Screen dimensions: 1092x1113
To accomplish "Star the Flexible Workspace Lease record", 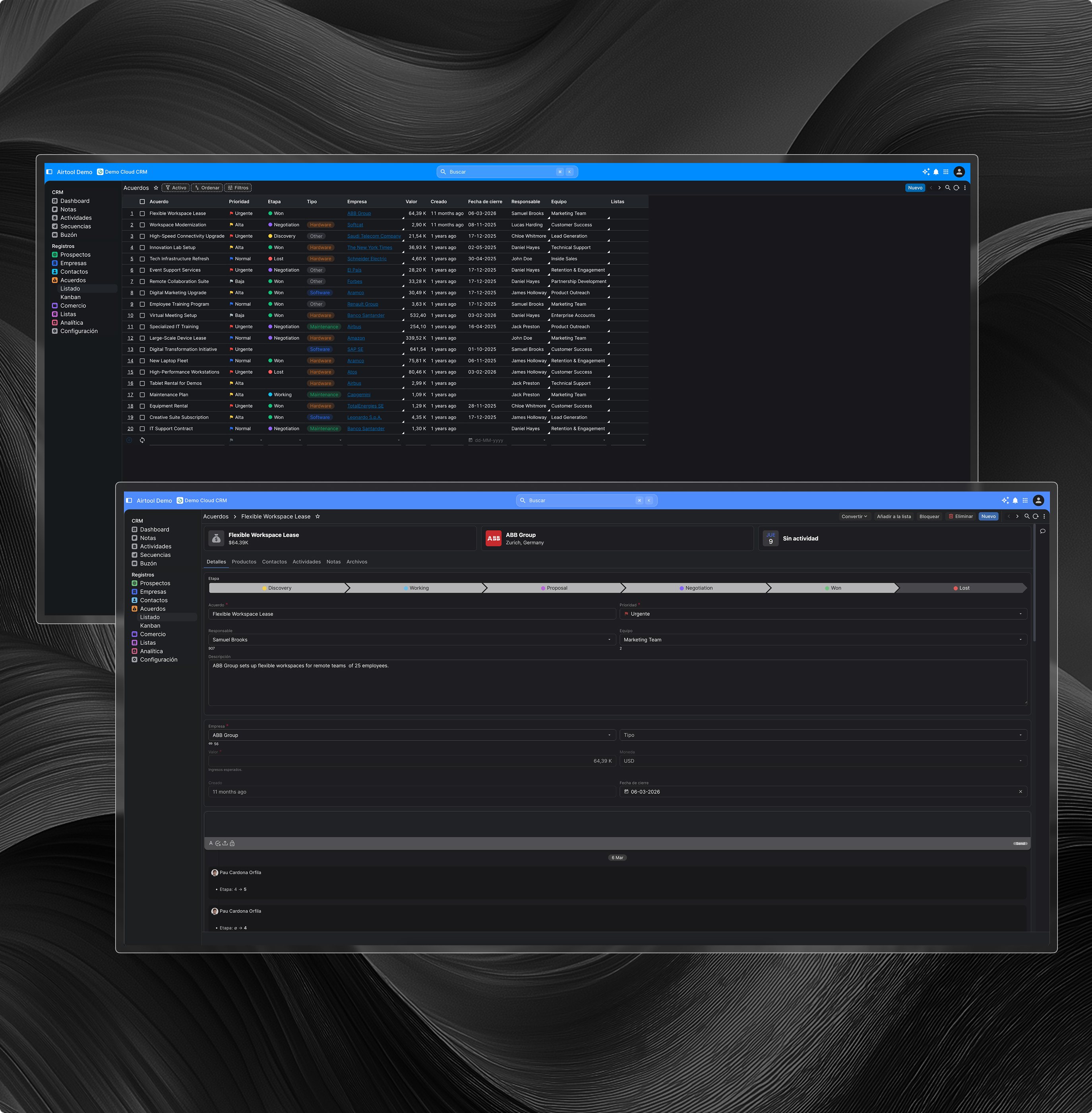I will pos(318,516).
